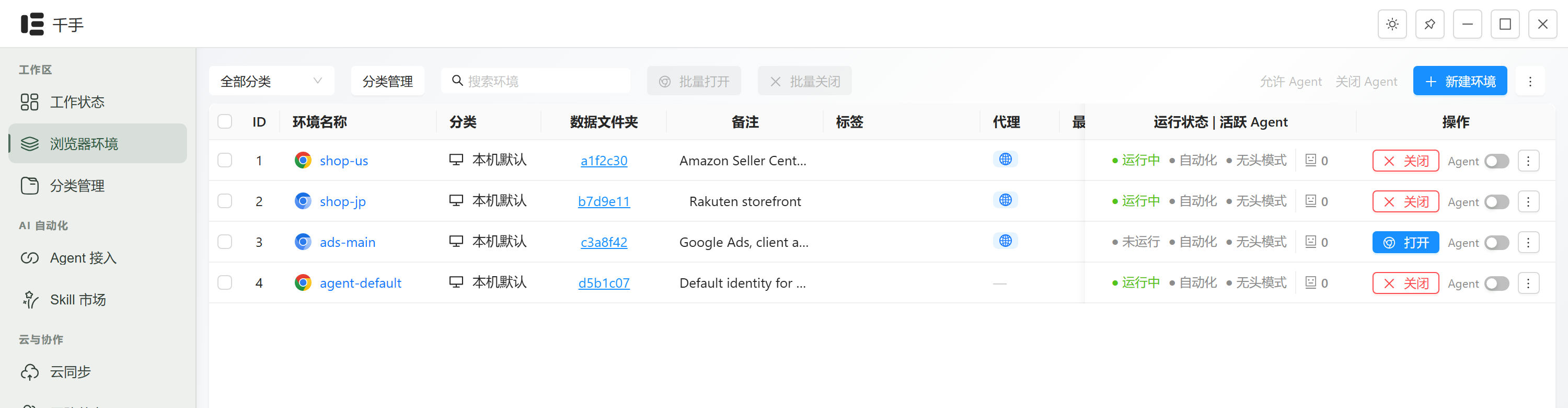The width and height of the screenshot is (1568, 408).
Task: Click the proxy globe icon for shop-jp
Action: (x=1005, y=200)
